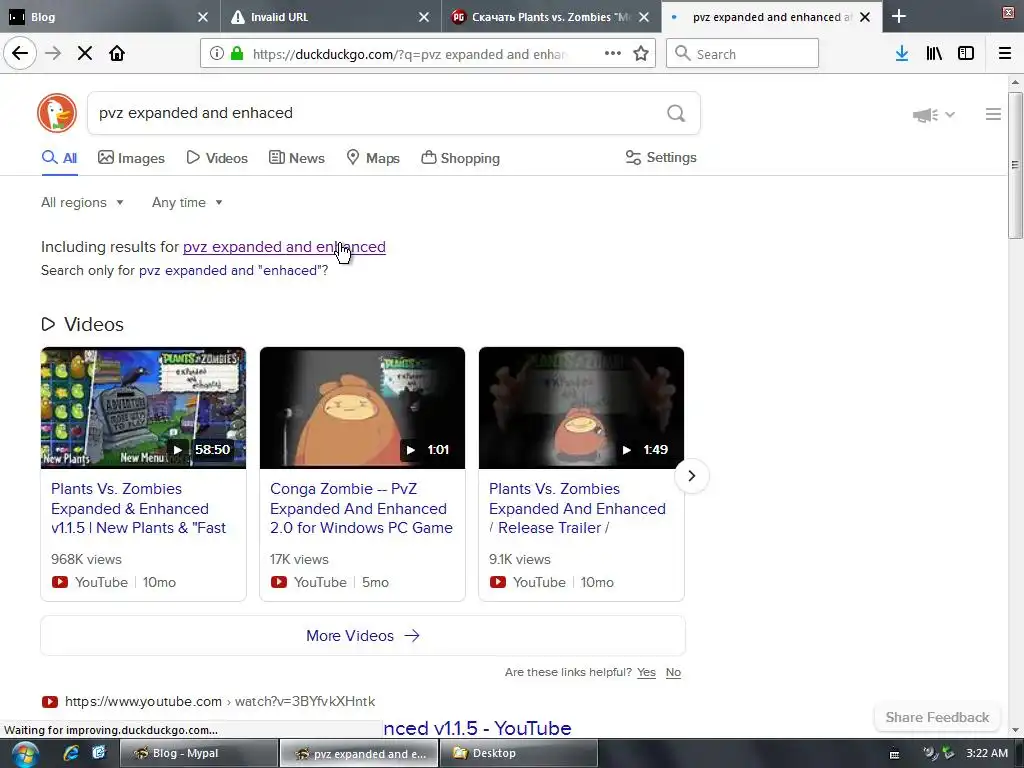1024x768 pixels.
Task: Bookmark this page with the star icon
Action: [x=641, y=54]
